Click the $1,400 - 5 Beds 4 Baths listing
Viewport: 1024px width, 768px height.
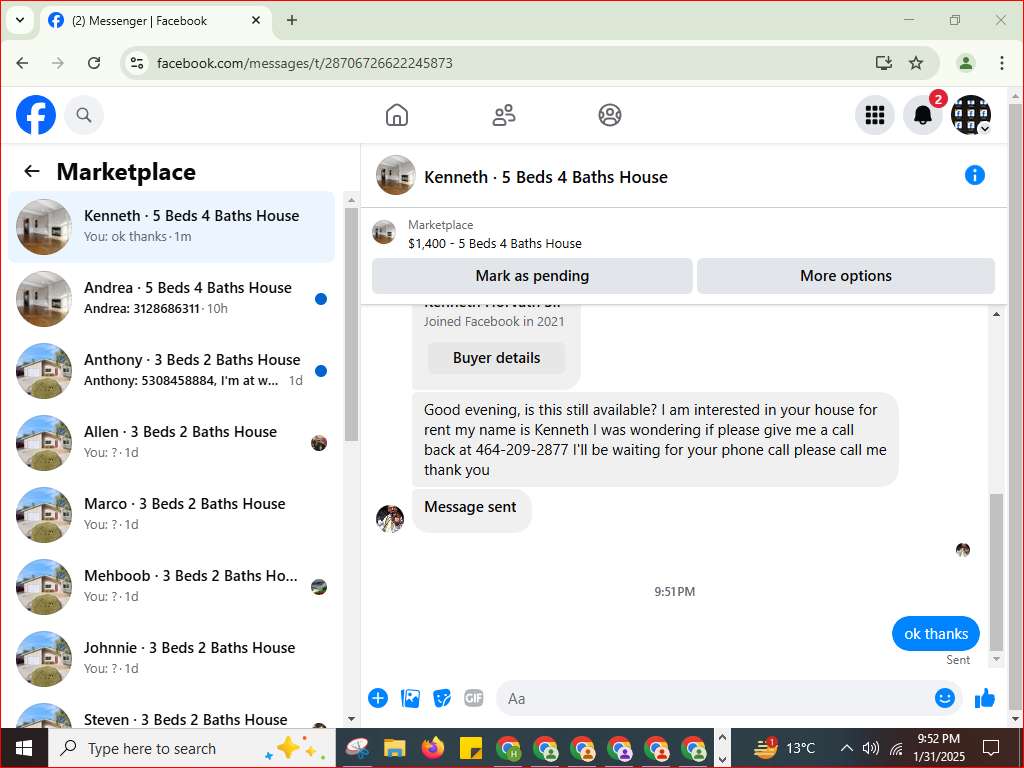[x=494, y=244]
